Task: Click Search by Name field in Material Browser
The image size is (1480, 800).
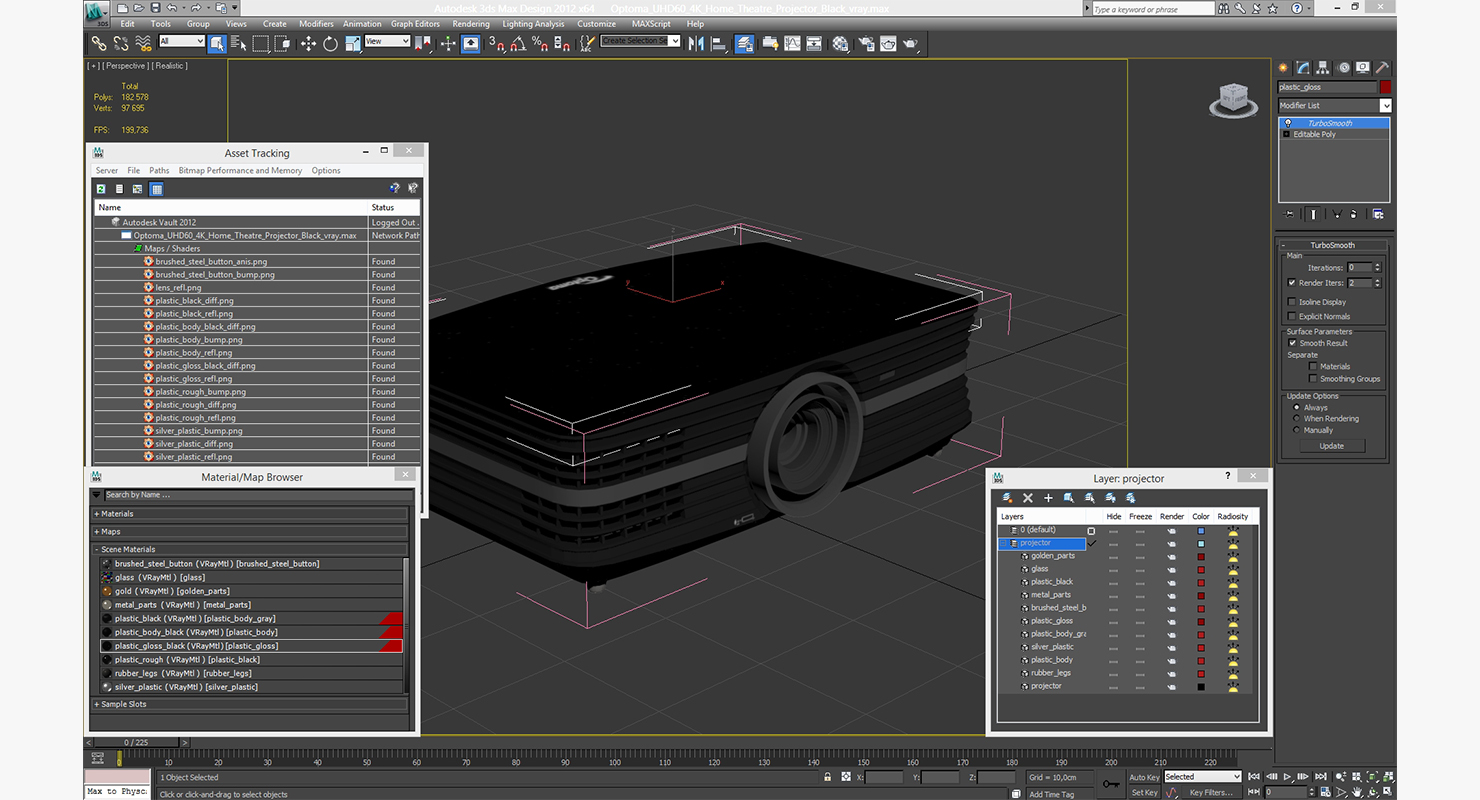Action: (258, 495)
